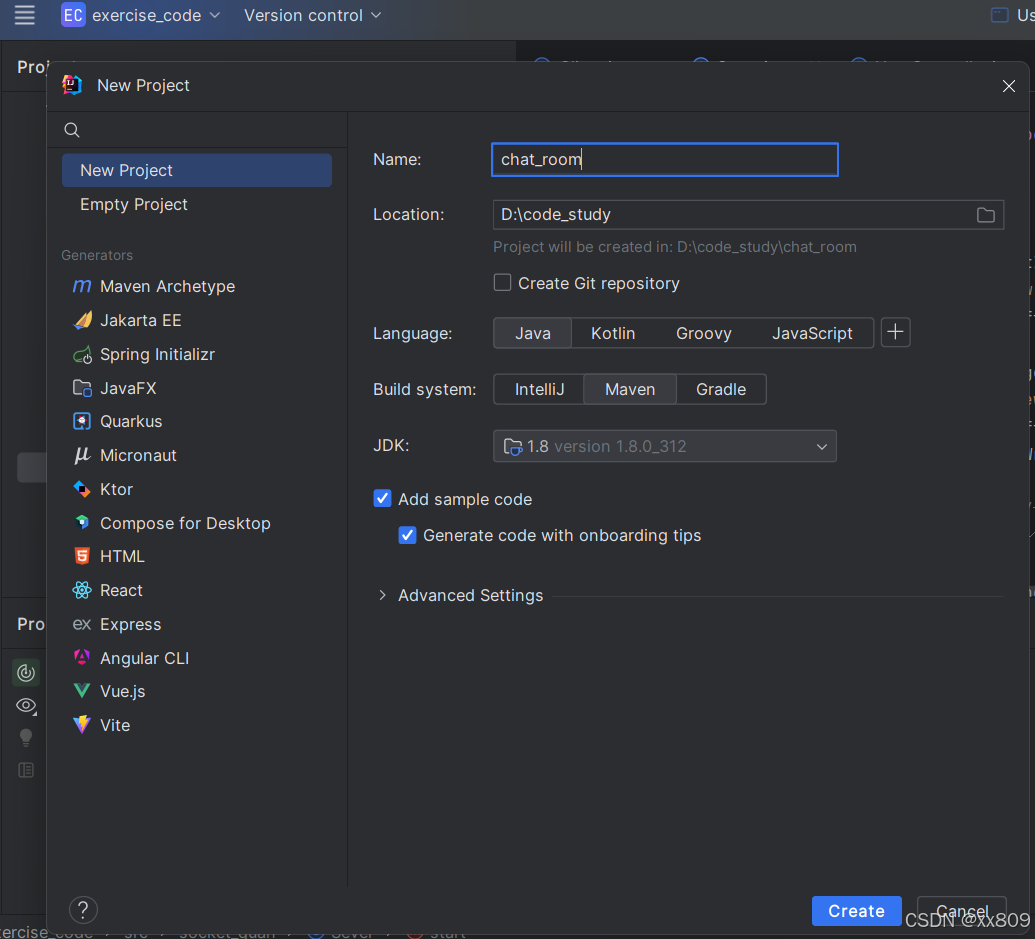Click the lightbulb icon in left sidebar
This screenshot has width=1035, height=939.
click(x=26, y=737)
